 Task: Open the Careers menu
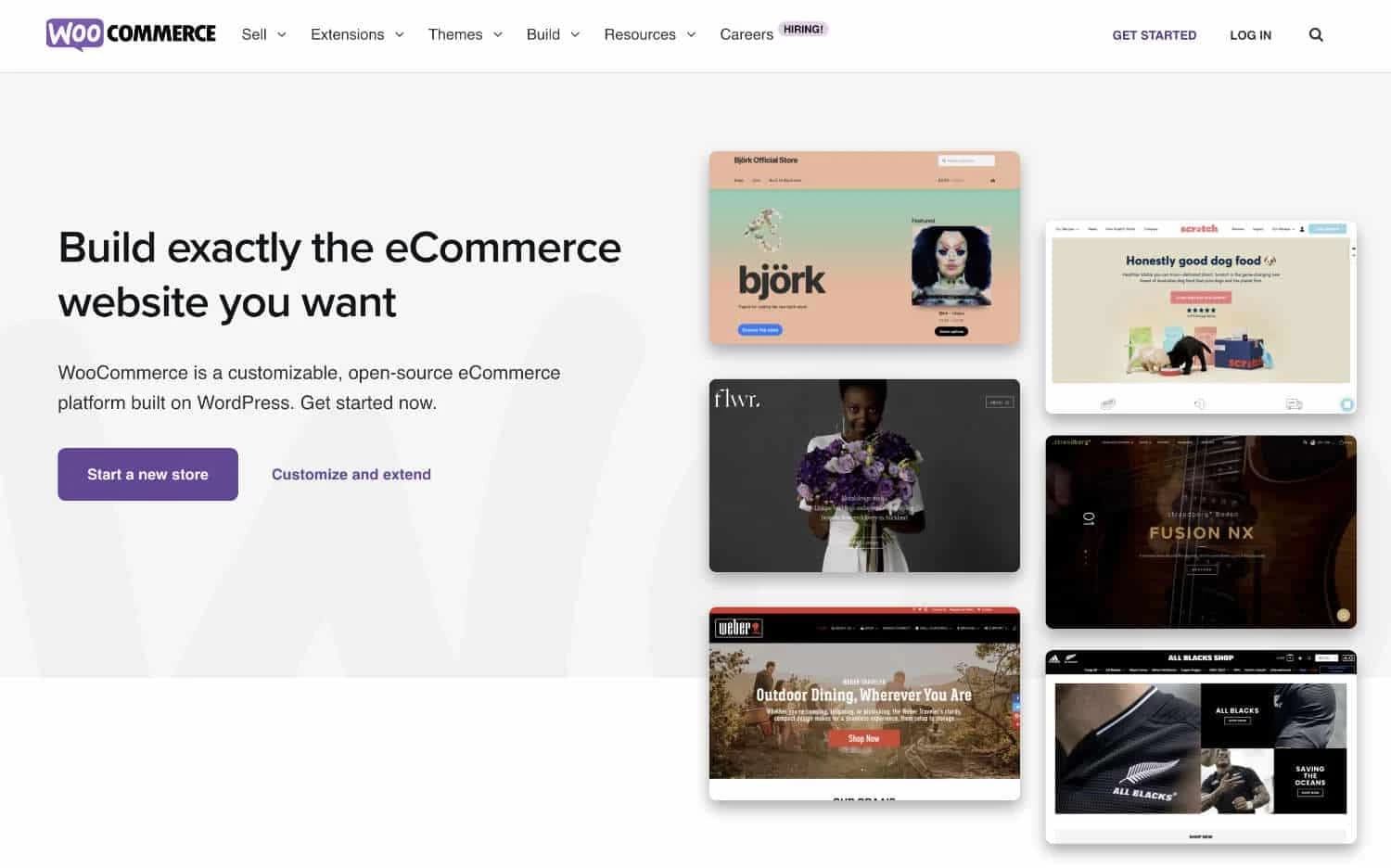(747, 34)
